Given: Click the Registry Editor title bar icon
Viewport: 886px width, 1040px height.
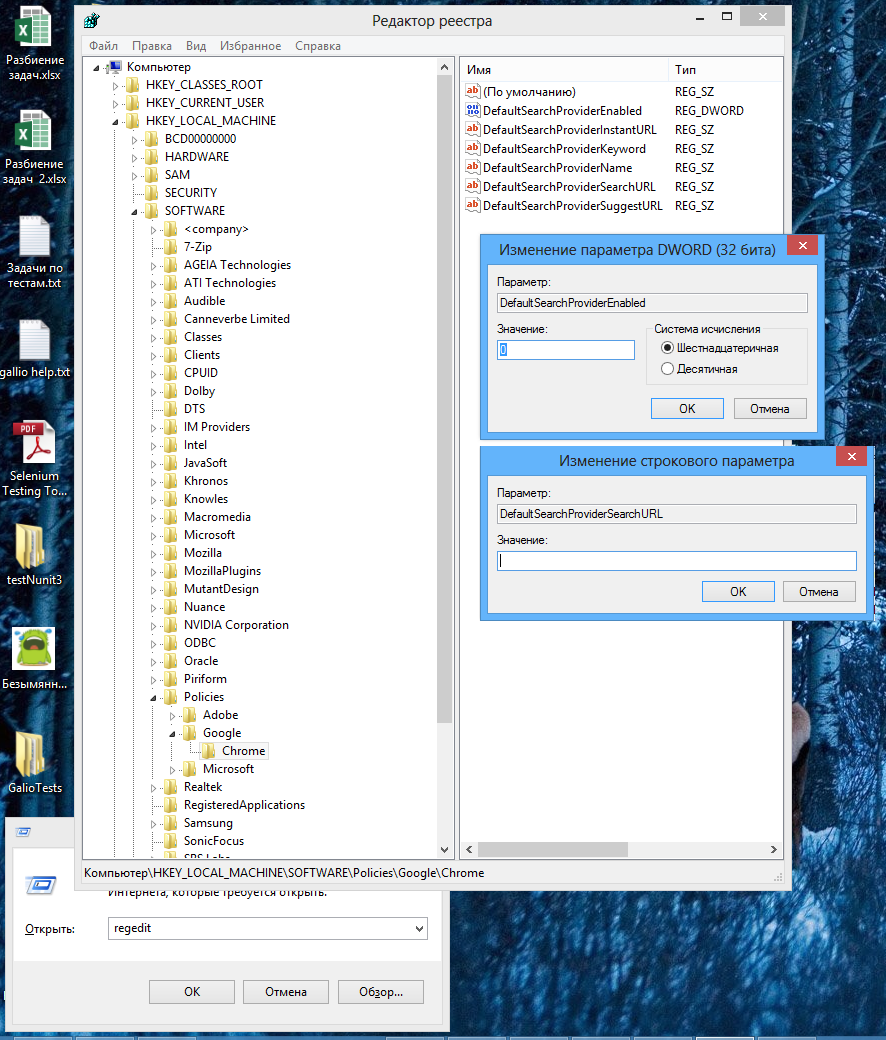Looking at the screenshot, I should point(92,20).
